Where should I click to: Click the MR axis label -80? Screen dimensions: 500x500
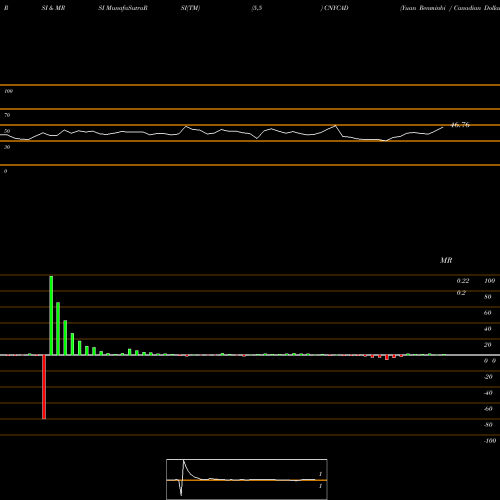tap(488, 425)
